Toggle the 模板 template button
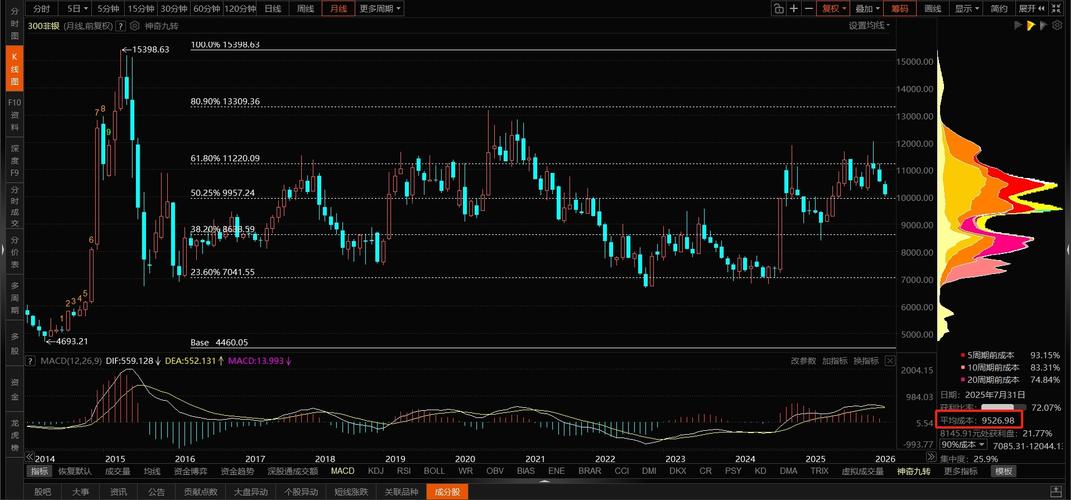The width and height of the screenshot is (1071, 500). point(1003,471)
